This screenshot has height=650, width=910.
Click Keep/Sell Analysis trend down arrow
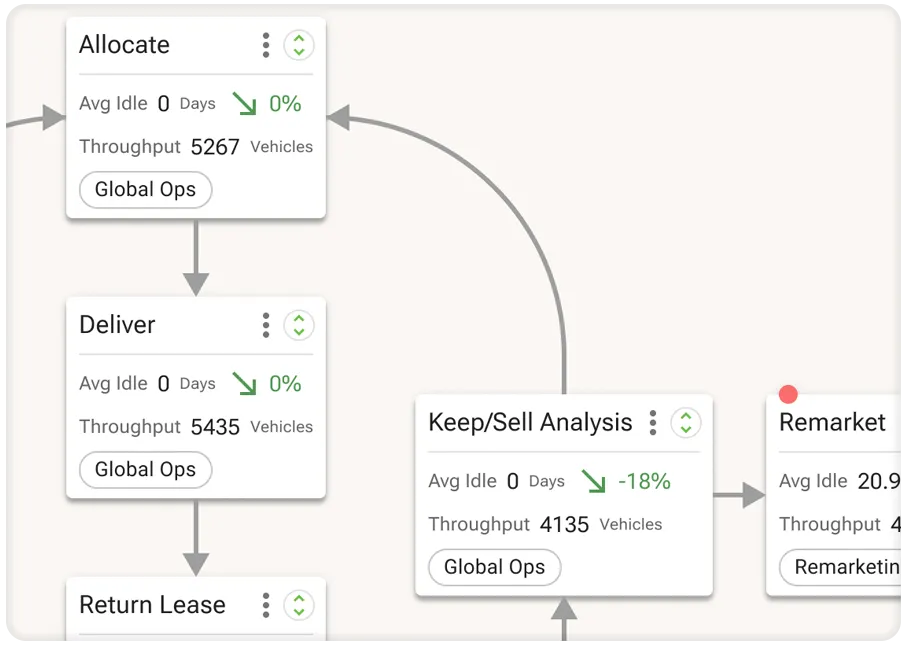pyautogui.click(x=593, y=481)
